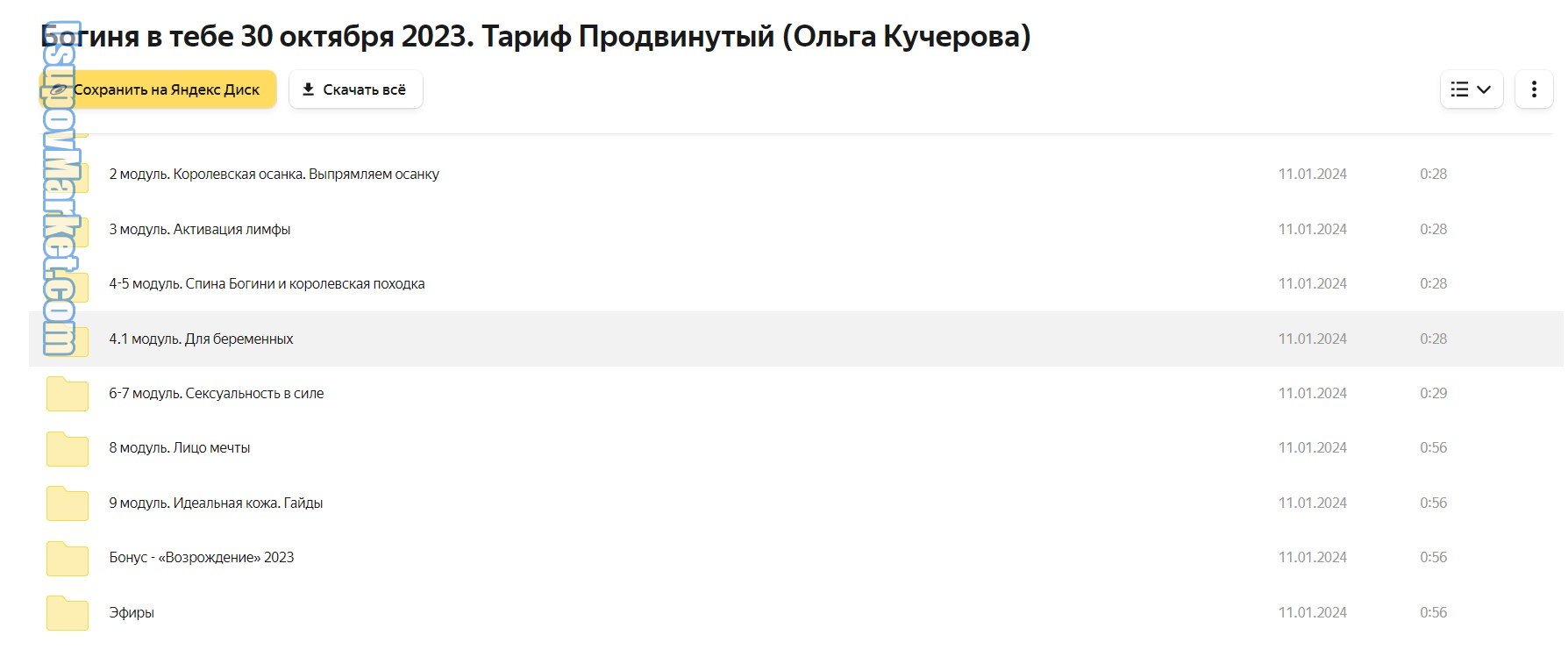The height and width of the screenshot is (671, 1568).
Task: Click the list view icon in the toolbar
Action: point(1460,89)
